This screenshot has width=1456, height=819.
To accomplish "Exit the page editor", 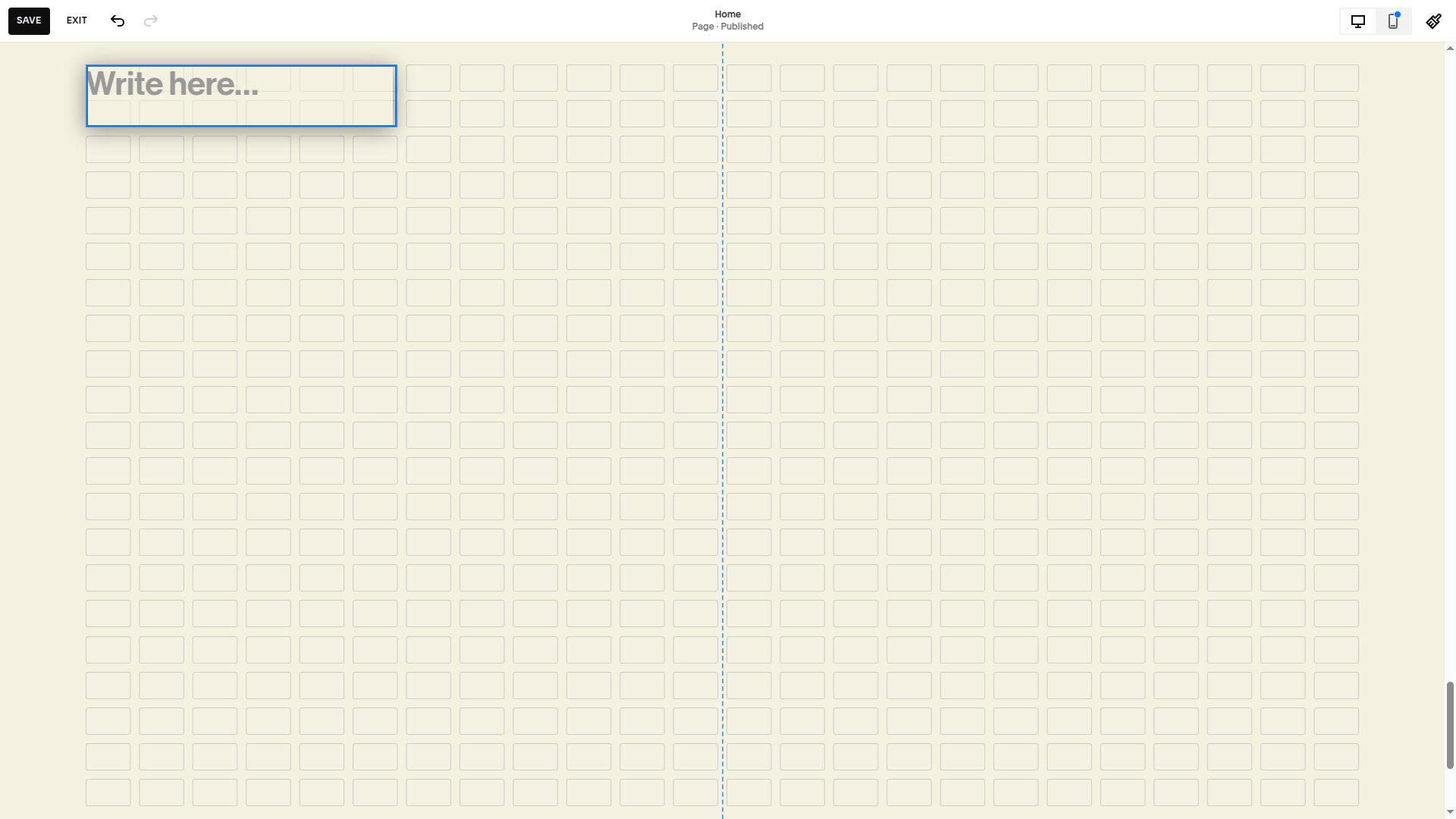I will tap(76, 20).
